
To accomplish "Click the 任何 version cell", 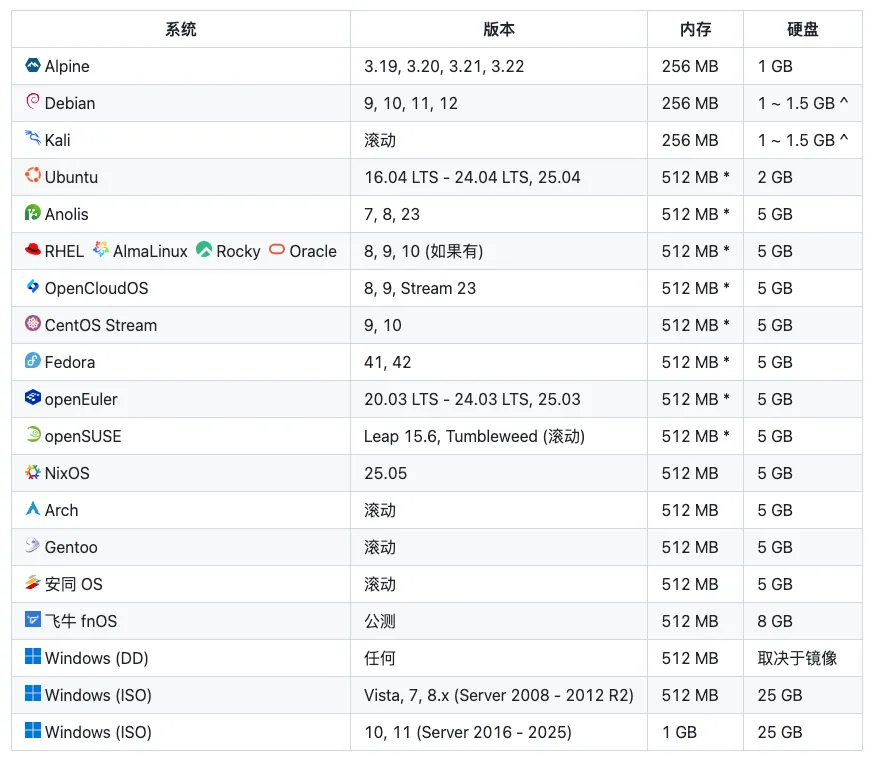I will (x=380, y=658).
